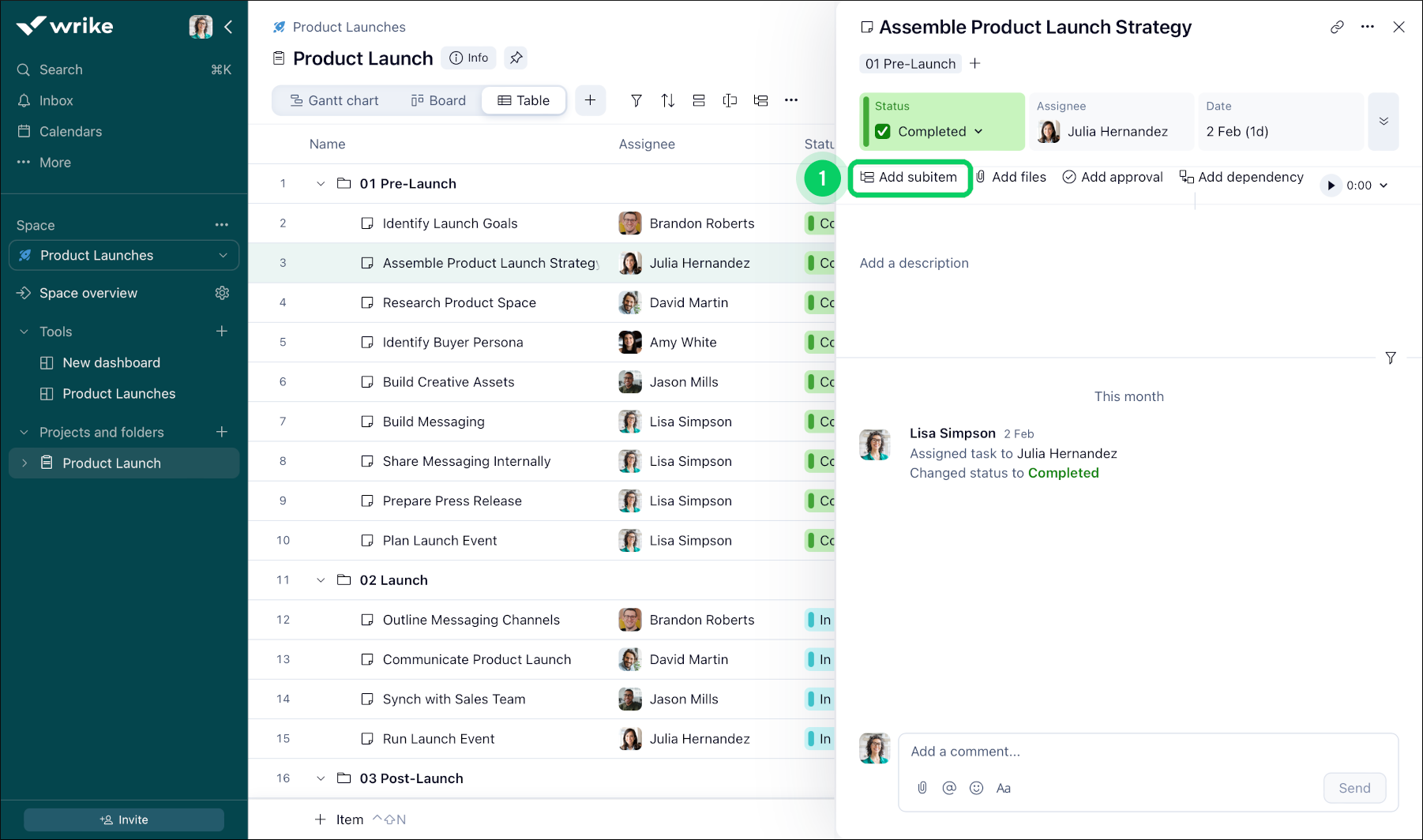Switch to the Board view tab
Image resolution: width=1423 pixels, height=840 pixels.
[x=438, y=100]
